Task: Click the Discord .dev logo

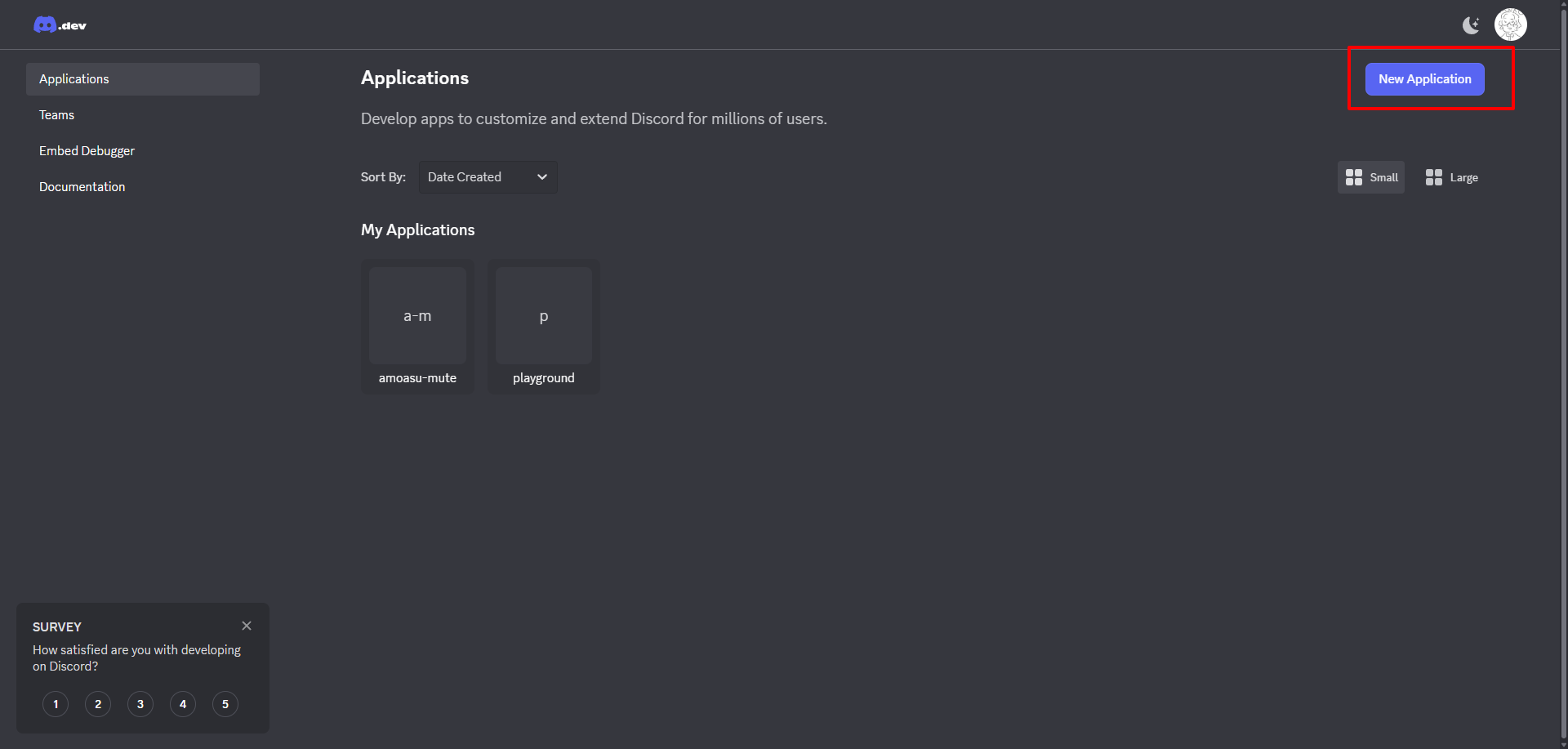Action: click(x=60, y=25)
